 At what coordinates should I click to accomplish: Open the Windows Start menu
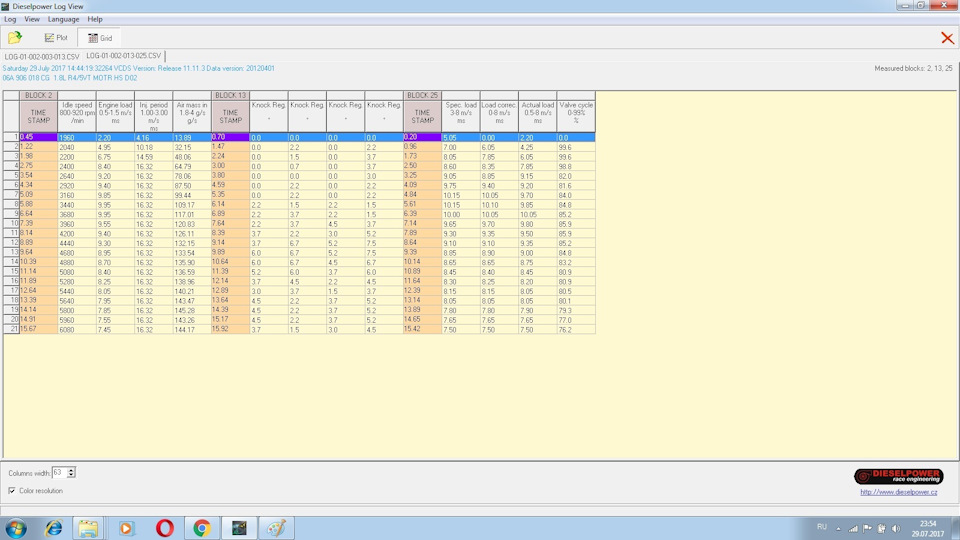15,528
